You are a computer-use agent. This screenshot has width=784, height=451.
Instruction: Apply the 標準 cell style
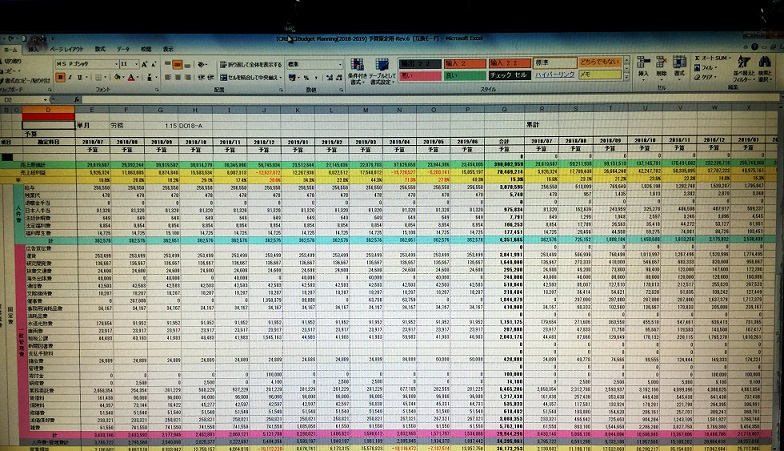coord(554,62)
